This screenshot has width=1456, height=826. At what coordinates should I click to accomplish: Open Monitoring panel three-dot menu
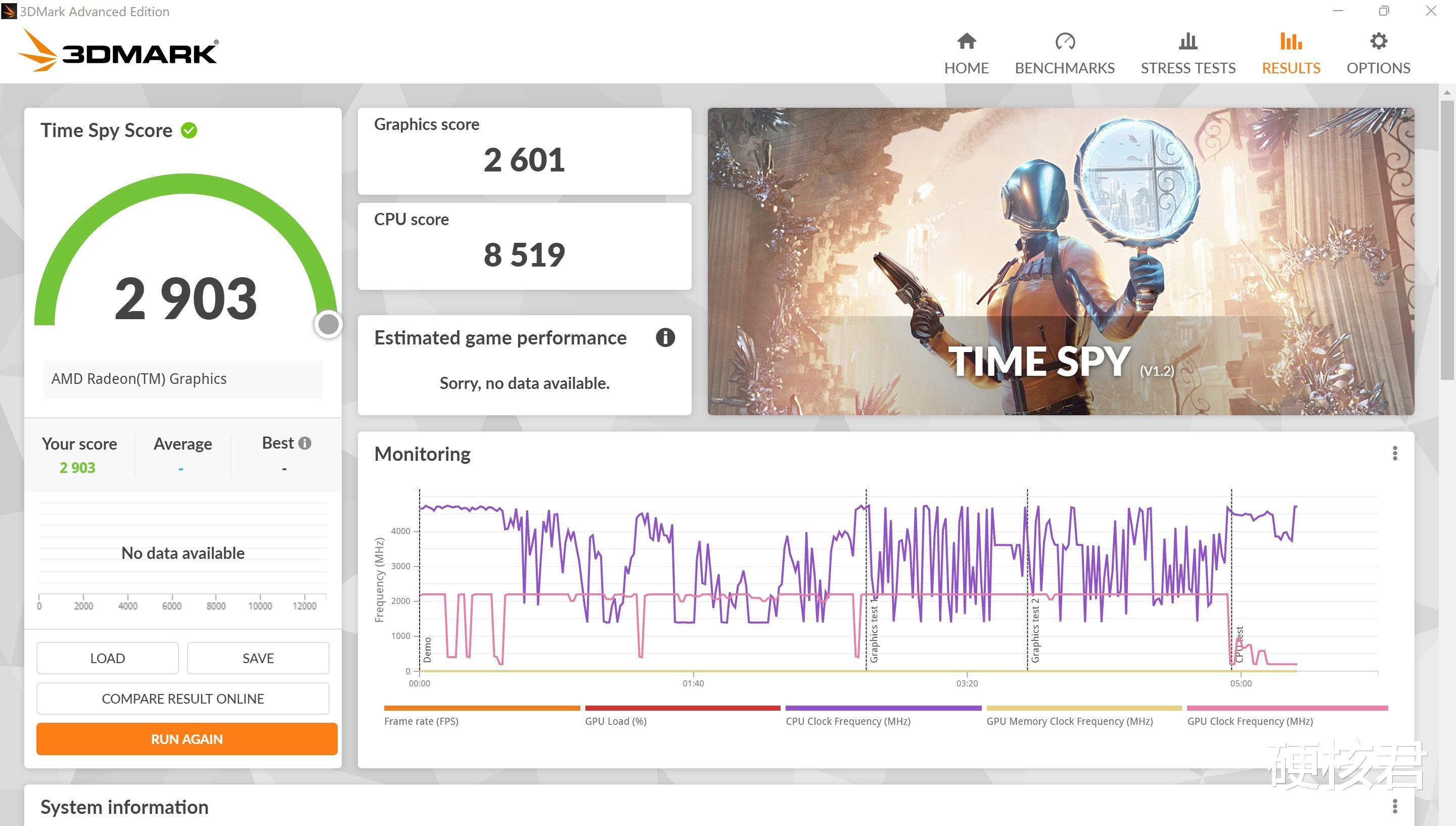1394,453
